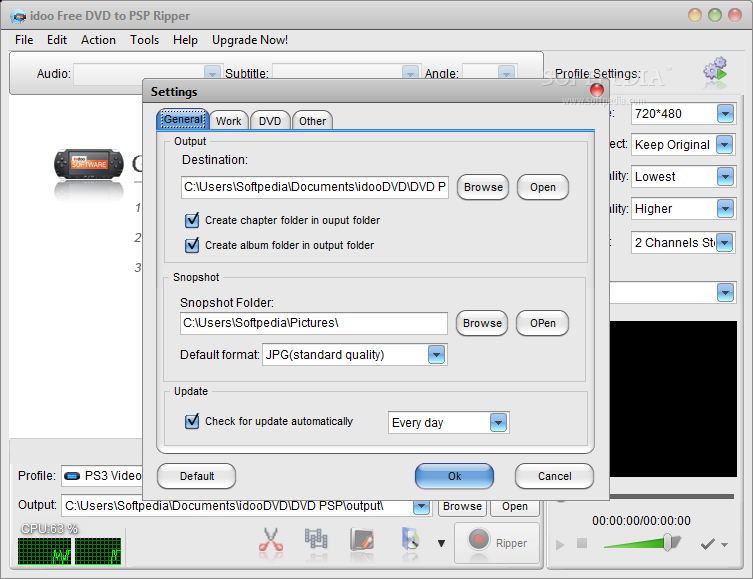Expand the empty dropdown above the preview
Screen dimensions: 753x579
pos(725,293)
